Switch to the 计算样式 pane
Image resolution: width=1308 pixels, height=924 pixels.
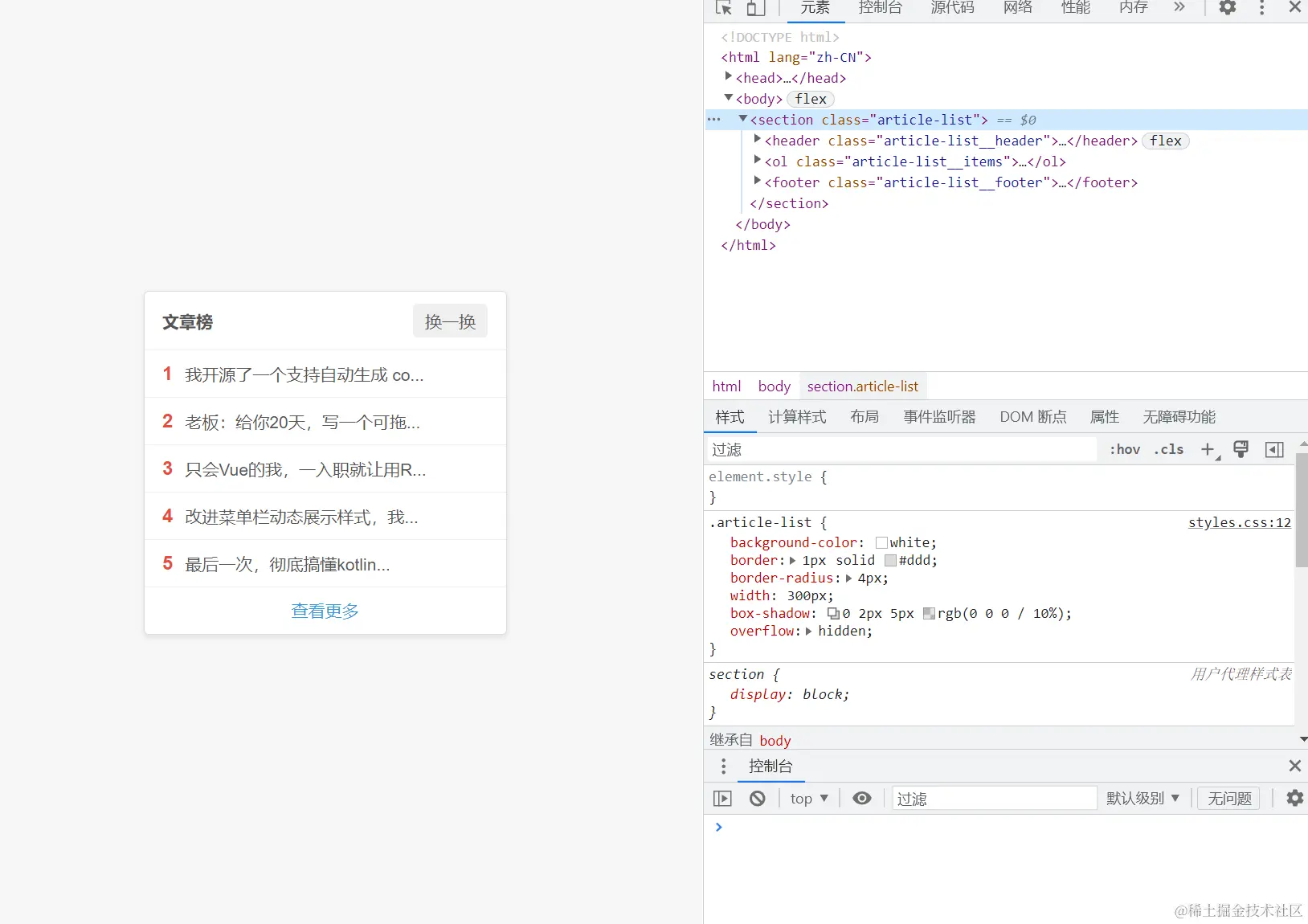click(x=797, y=417)
